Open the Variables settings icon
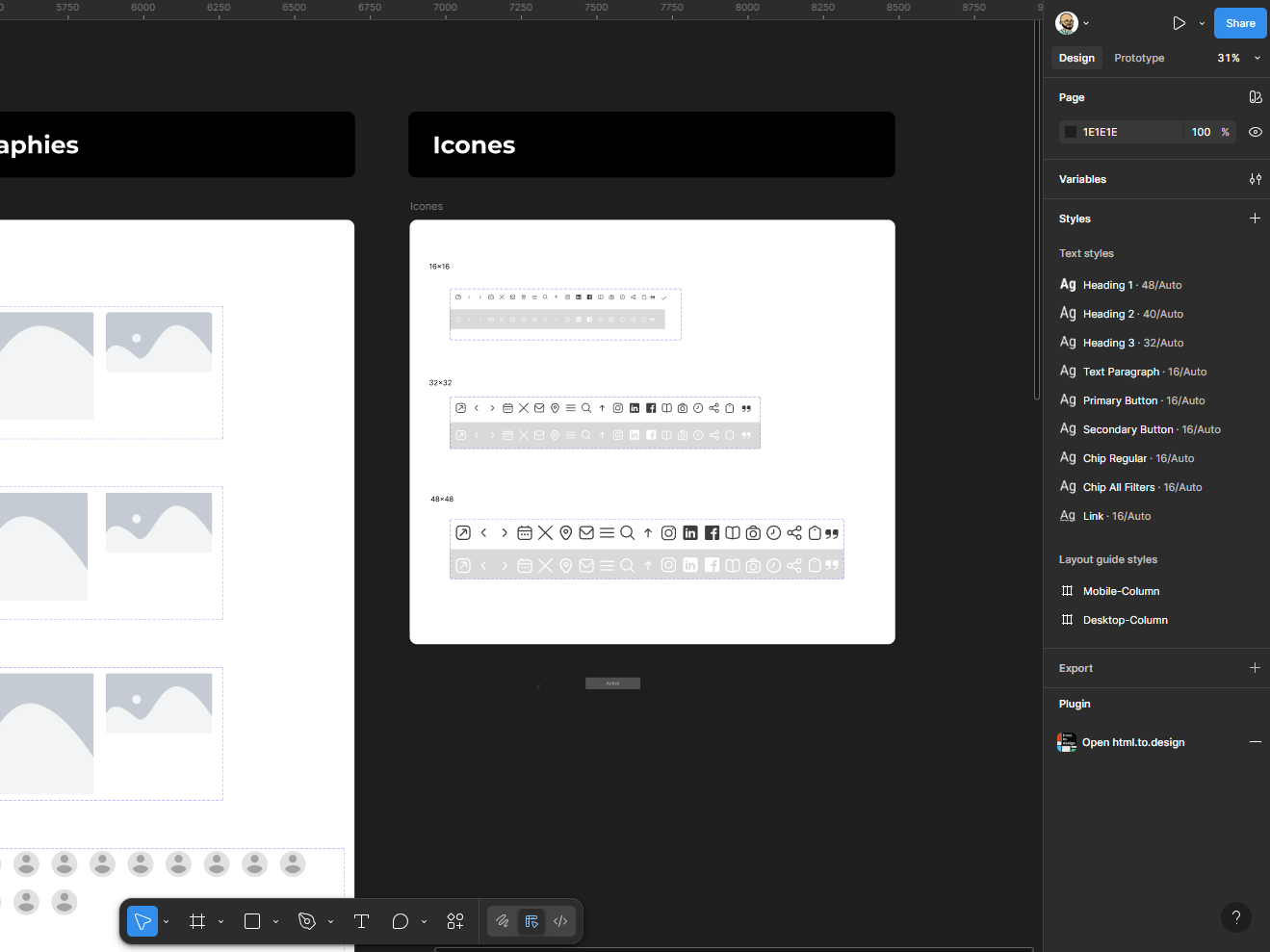Viewport: 1270px width, 952px height. point(1255,179)
